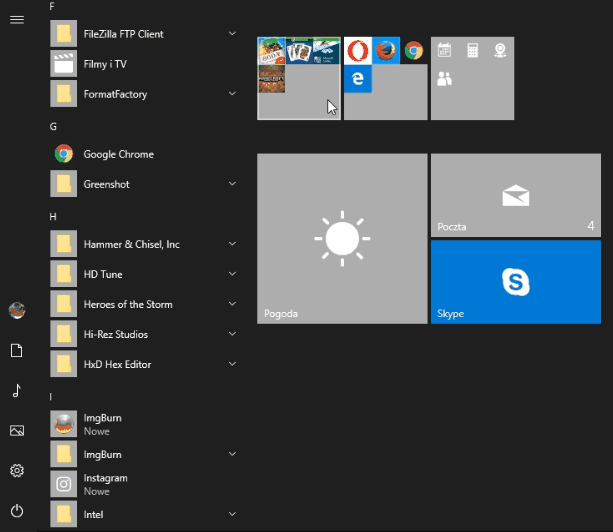The image size is (613, 532).
Task: Jump to letter index via the G header
Action: 53,127
